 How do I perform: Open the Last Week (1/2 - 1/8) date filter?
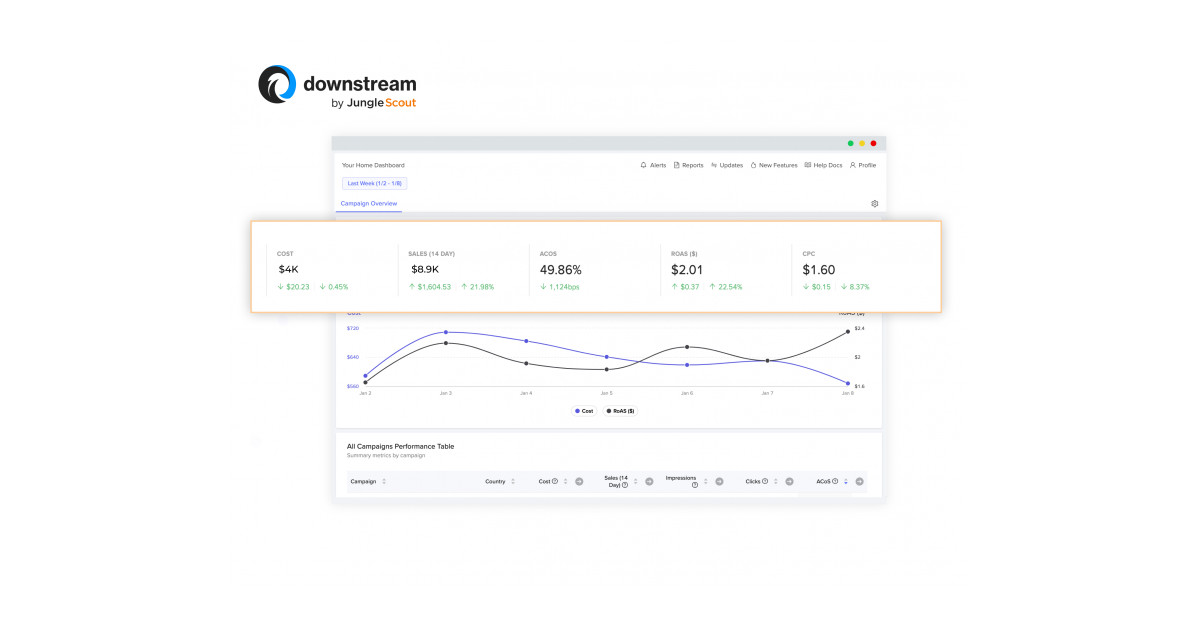pos(374,183)
